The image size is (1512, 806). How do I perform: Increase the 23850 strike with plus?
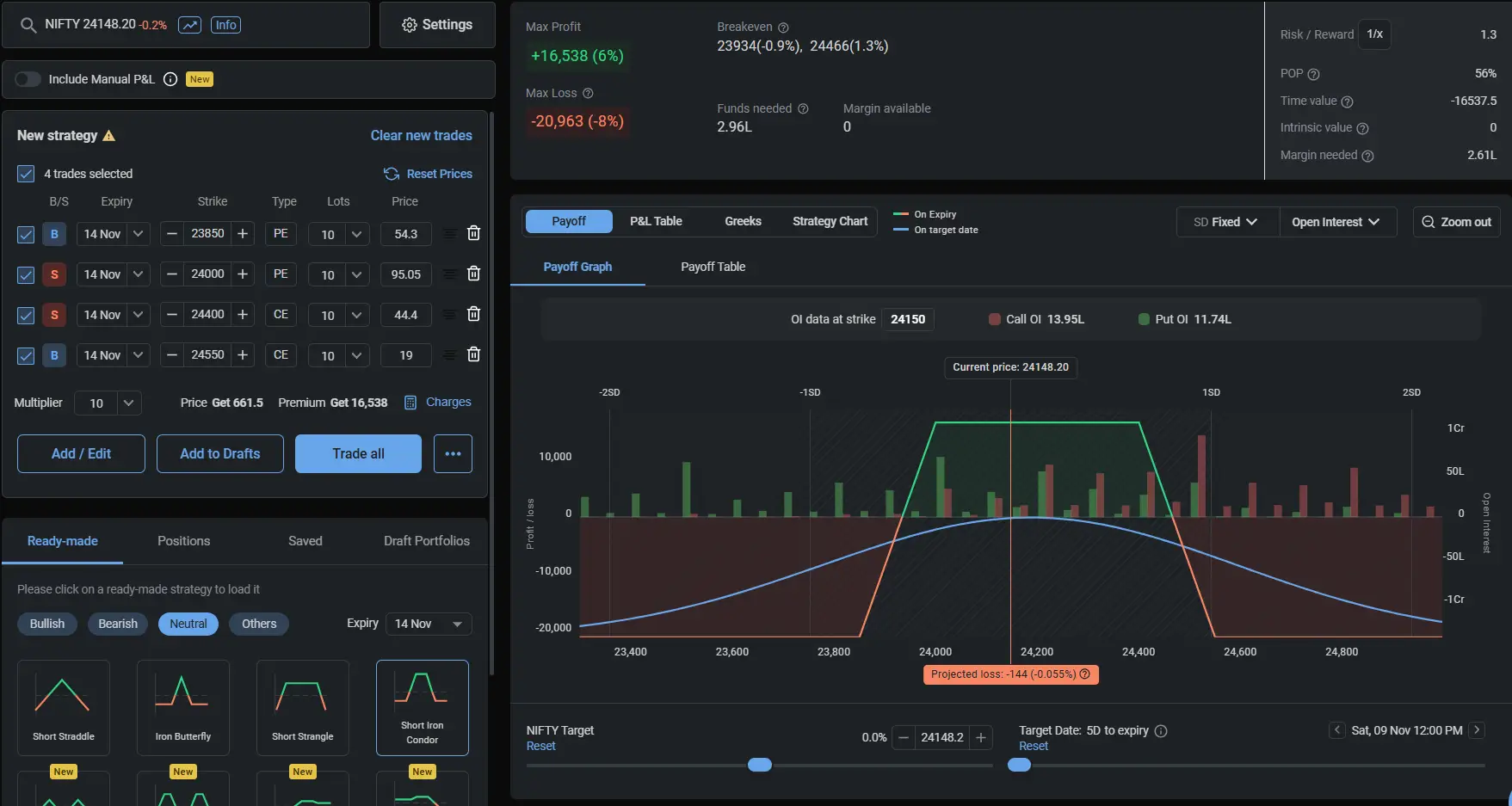coord(243,234)
